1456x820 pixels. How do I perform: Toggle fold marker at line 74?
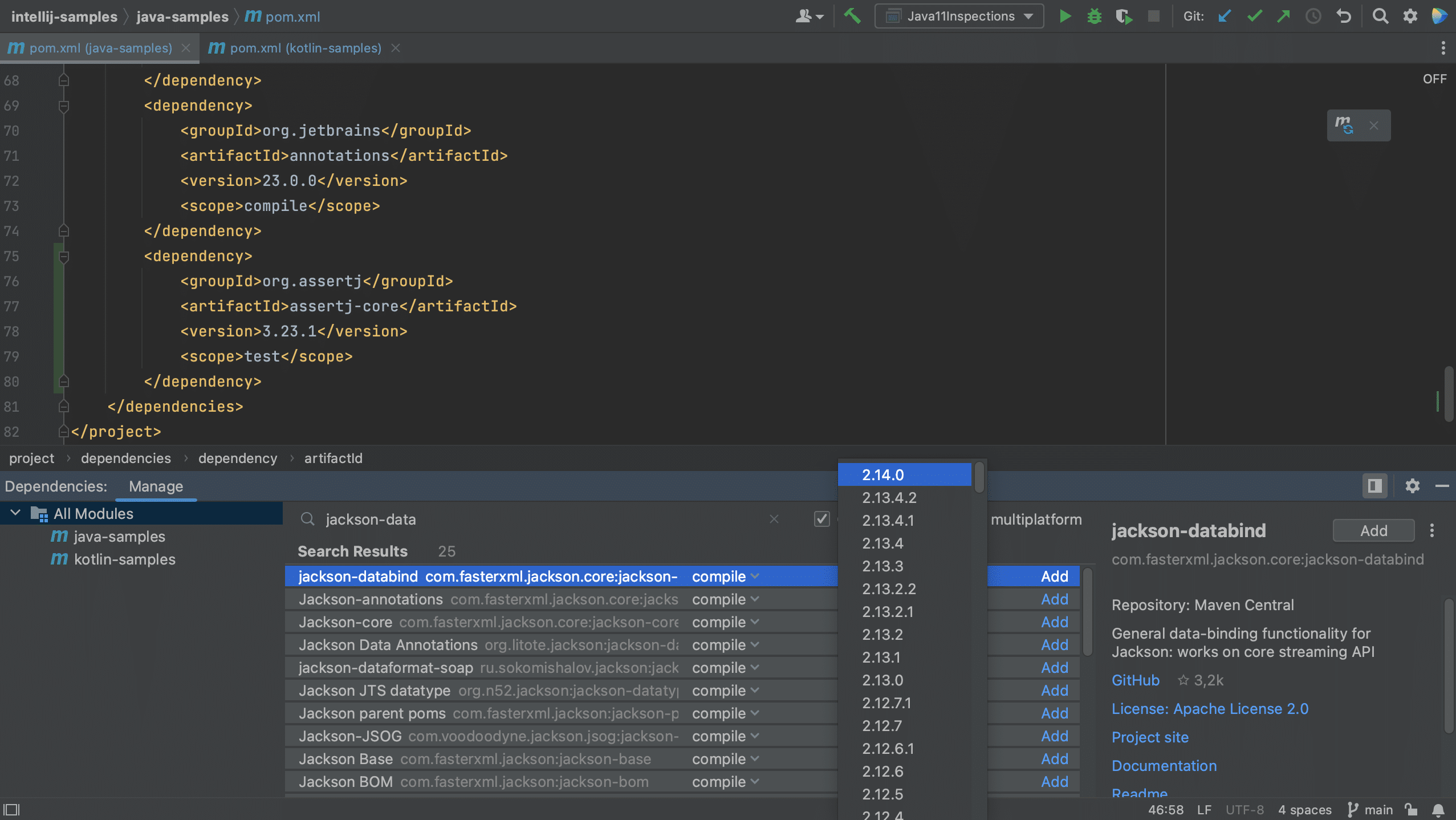(x=64, y=230)
